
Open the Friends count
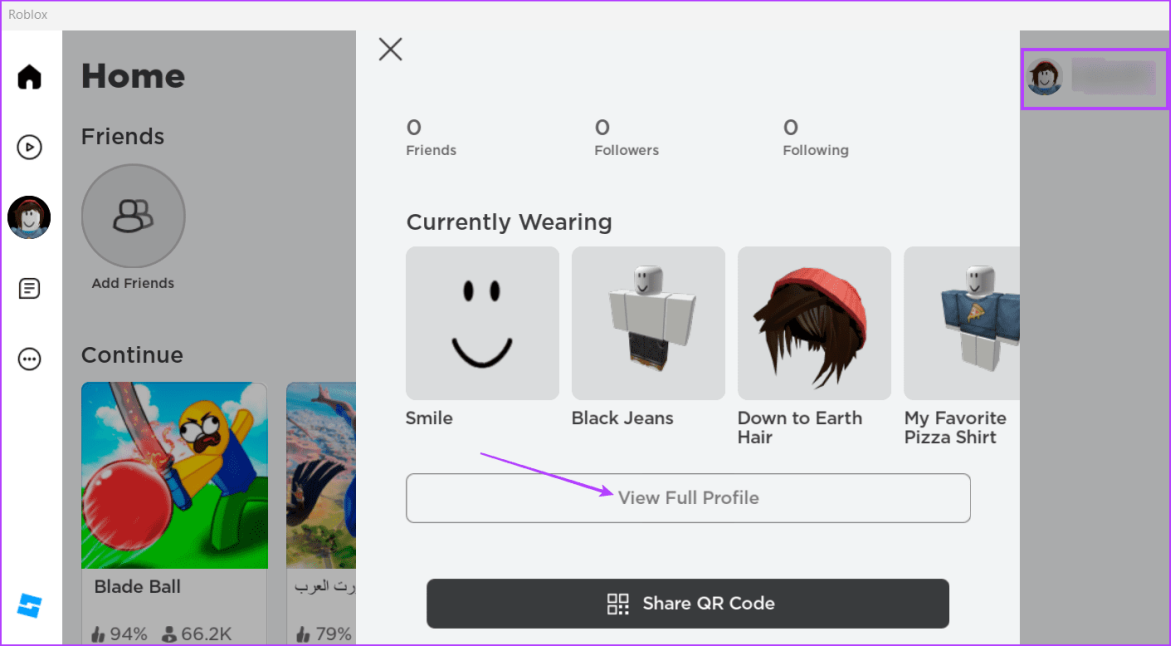430,137
